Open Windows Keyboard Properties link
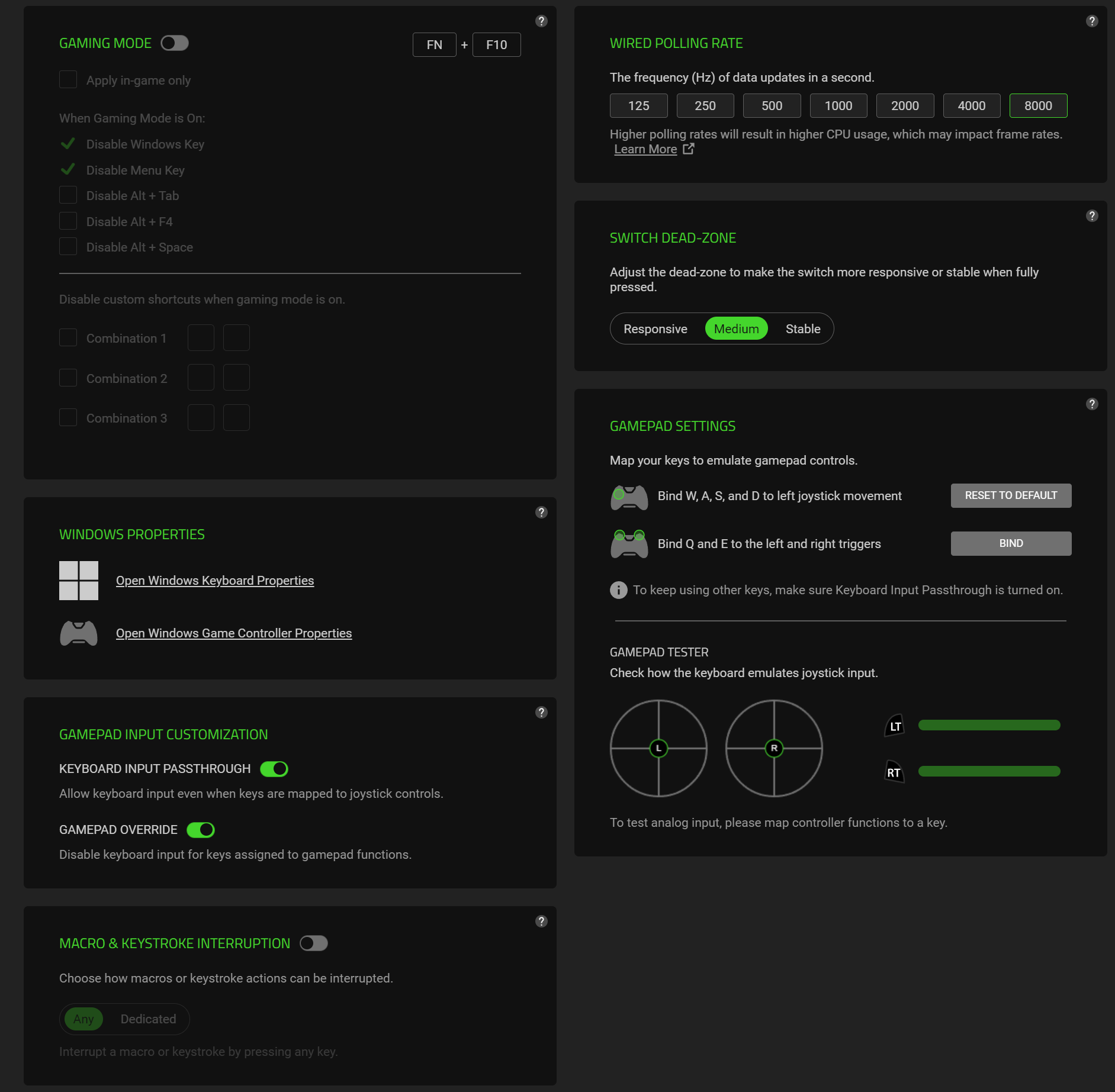 point(215,581)
